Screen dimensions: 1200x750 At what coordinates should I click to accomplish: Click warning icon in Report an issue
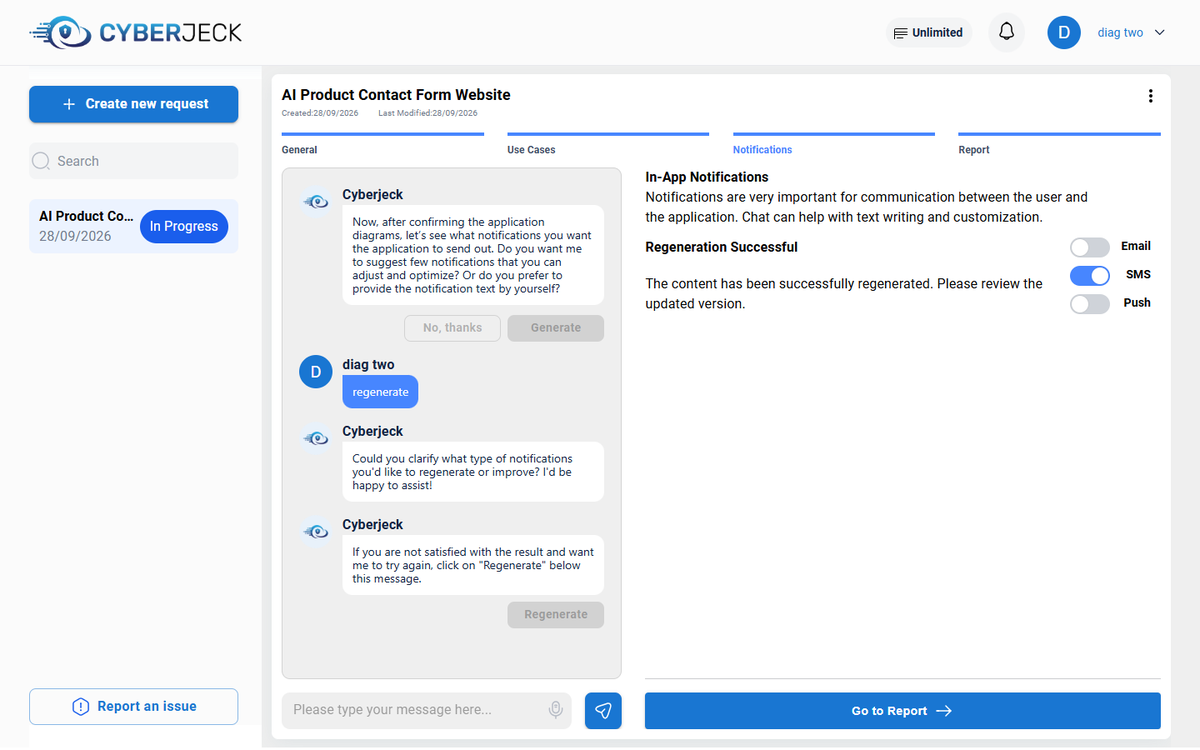(x=81, y=707)
